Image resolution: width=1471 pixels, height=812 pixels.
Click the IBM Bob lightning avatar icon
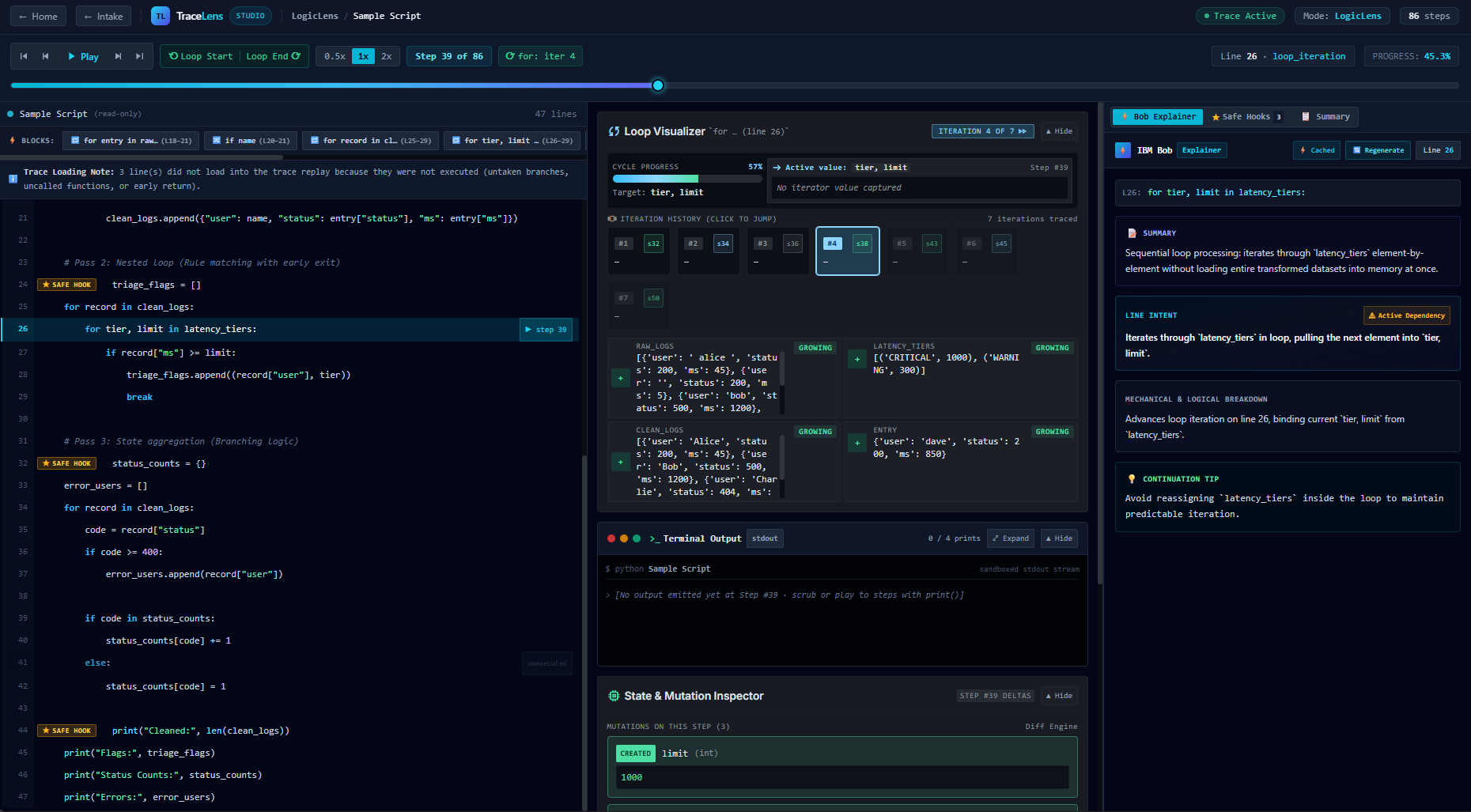click(x=1123, y=150)
